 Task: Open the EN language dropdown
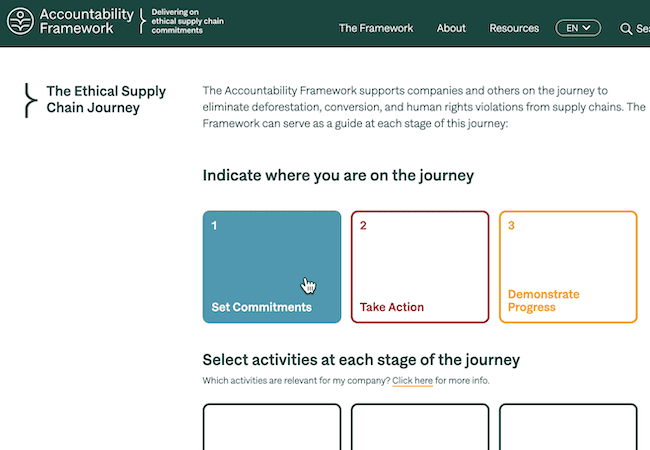578,28
